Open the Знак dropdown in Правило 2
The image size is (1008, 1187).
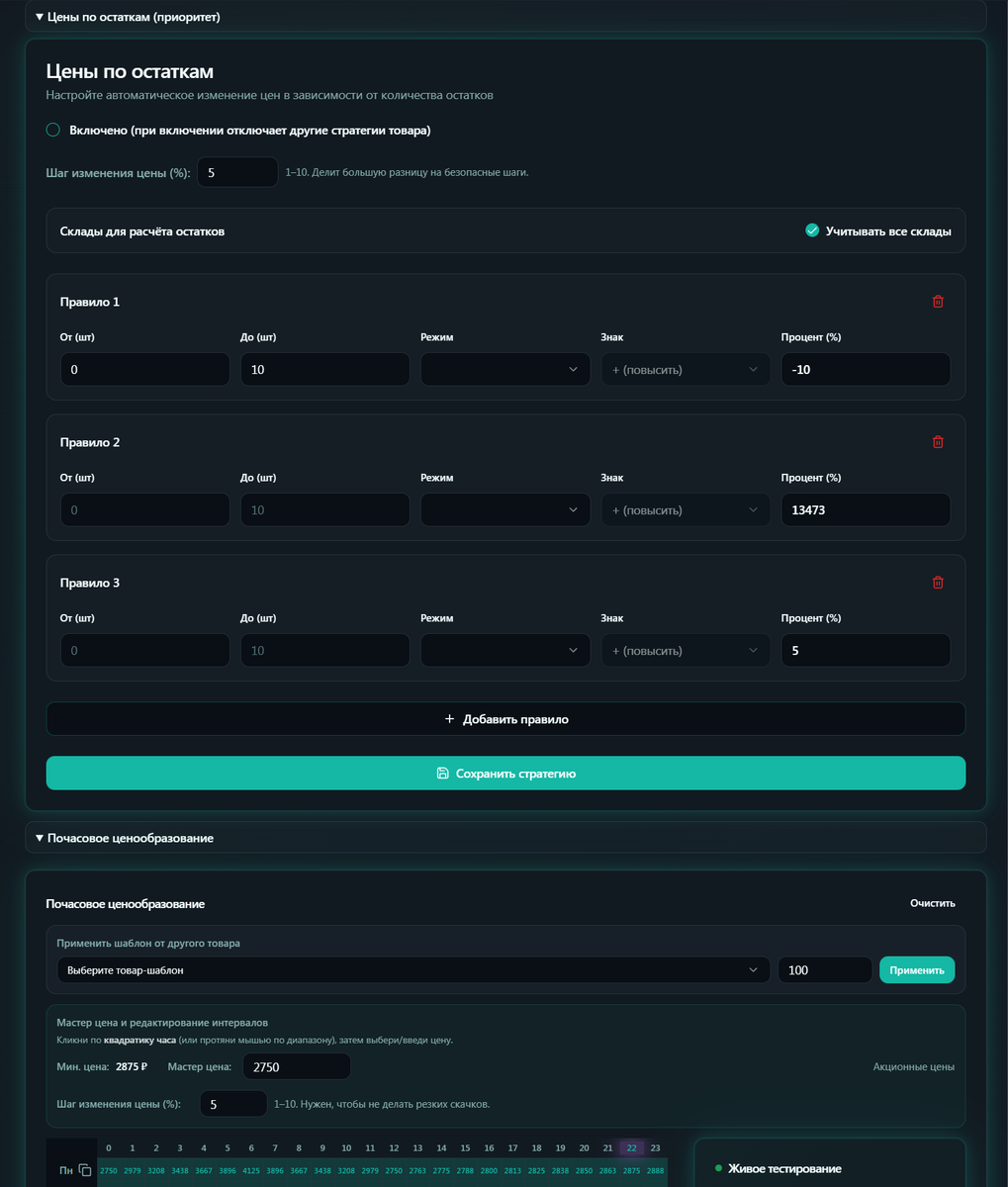(x=685, y=509)
